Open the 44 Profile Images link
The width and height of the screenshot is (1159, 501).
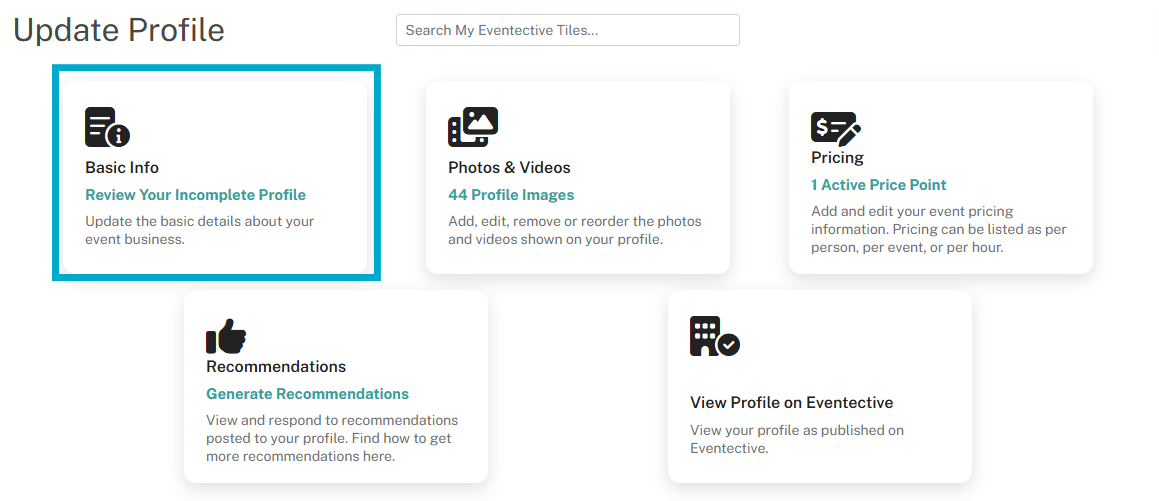511,195
